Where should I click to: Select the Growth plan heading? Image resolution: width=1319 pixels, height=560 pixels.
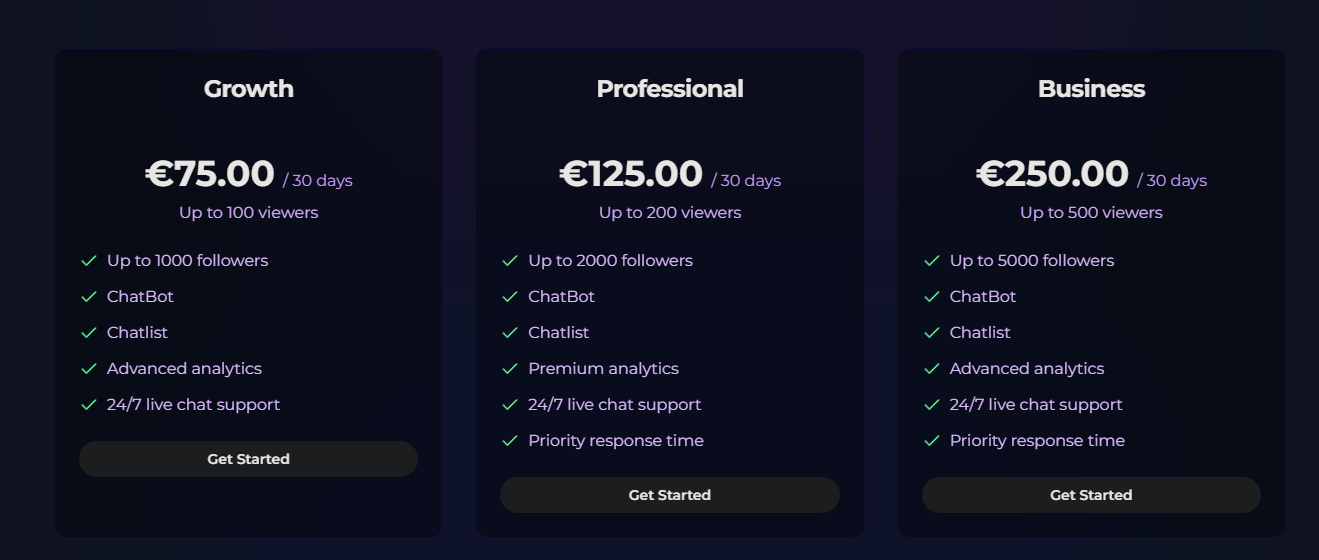[249, 89]
